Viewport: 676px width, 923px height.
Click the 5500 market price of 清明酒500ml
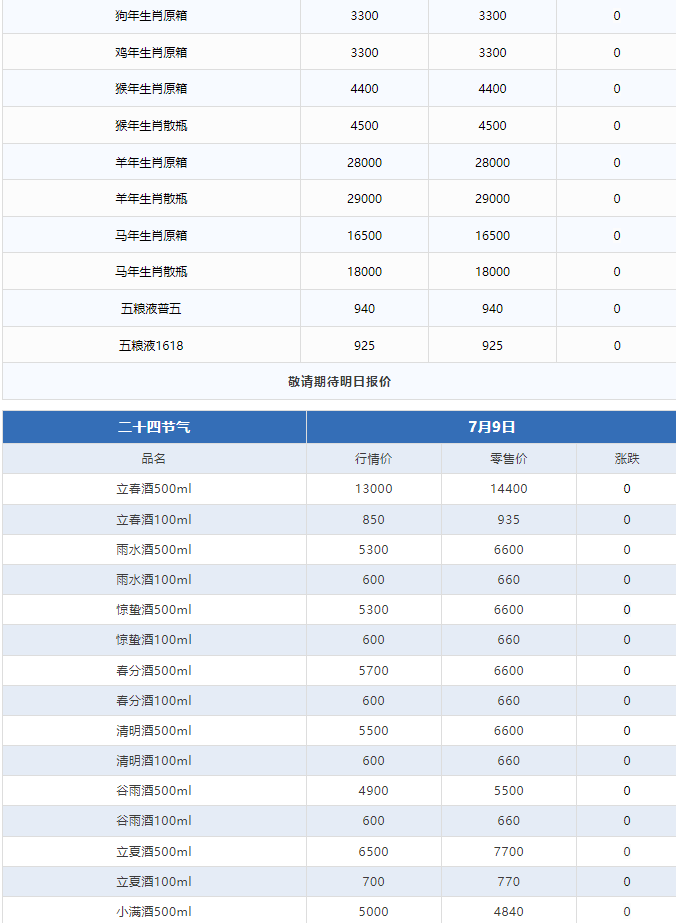point(373,731)
